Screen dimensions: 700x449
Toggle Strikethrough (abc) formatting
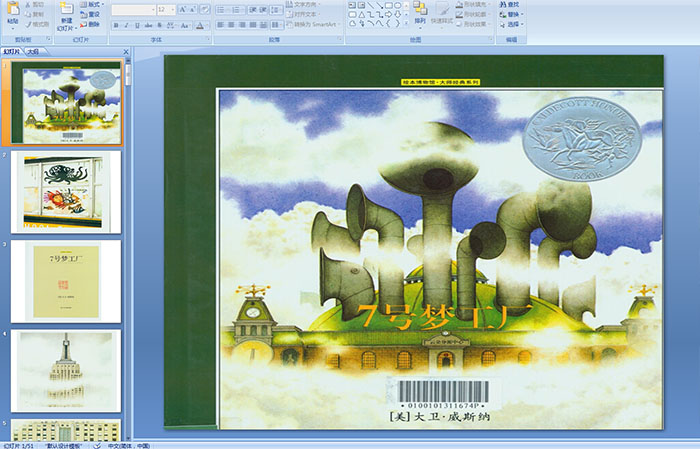pyautogui.click(x=148, y=25)
